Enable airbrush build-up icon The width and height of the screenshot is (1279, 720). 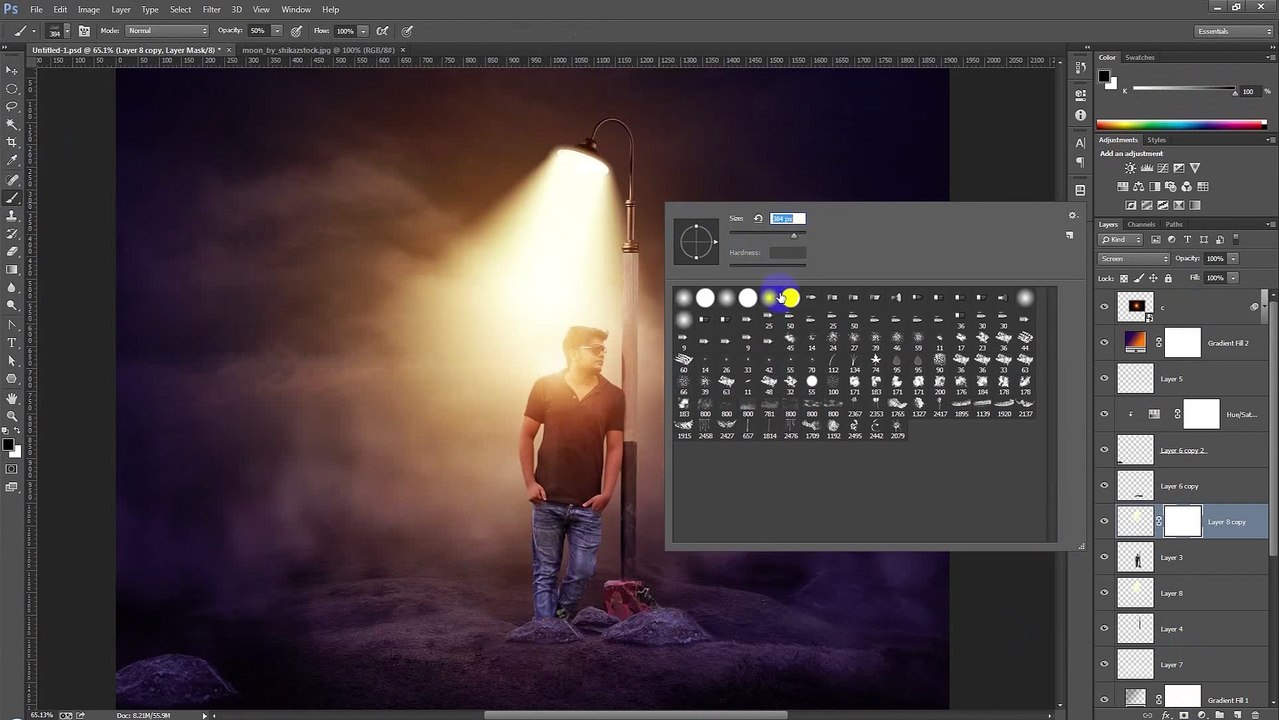pos(382,31)
